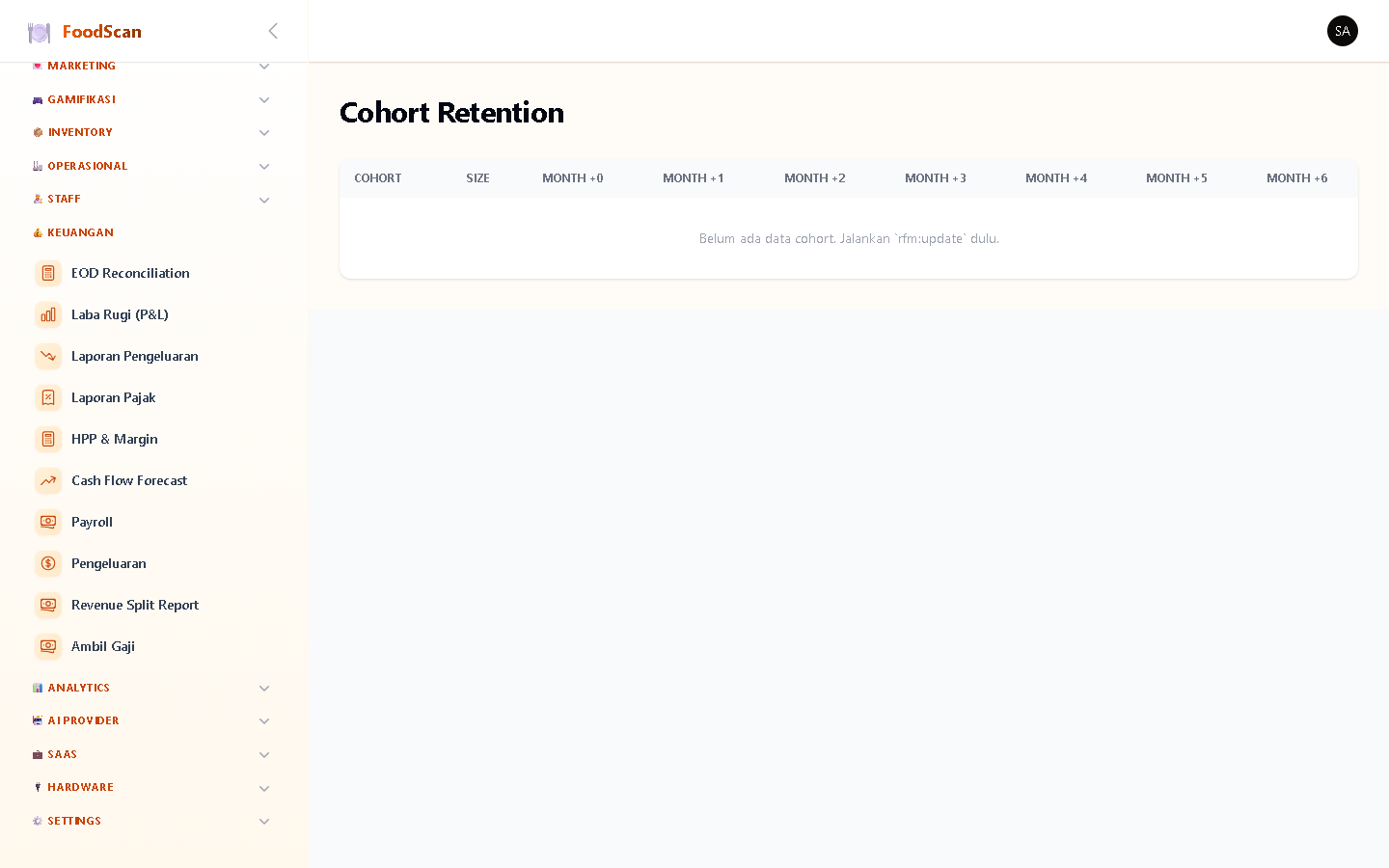Expand the Analytics section chevron
Viewport: 1389px width, 868px height.
click(264, 689)
